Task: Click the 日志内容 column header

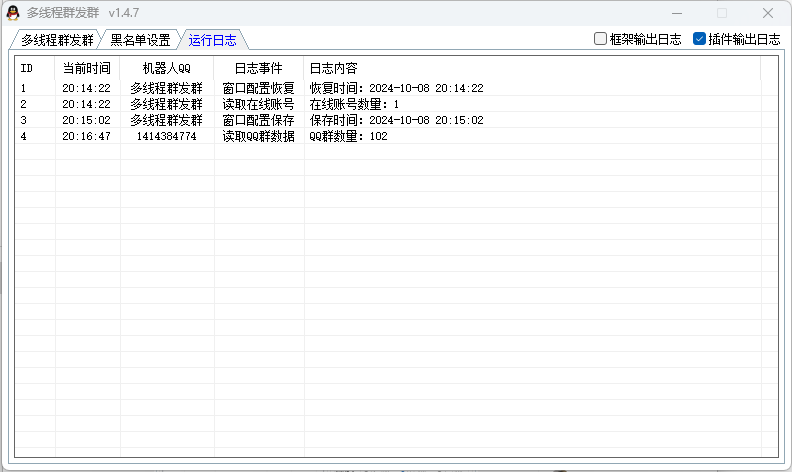Action: pos(333,68)
